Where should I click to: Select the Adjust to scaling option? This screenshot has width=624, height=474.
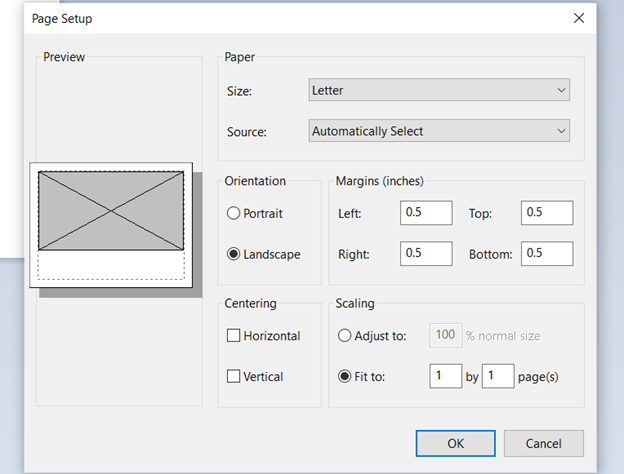coord(346,336)
